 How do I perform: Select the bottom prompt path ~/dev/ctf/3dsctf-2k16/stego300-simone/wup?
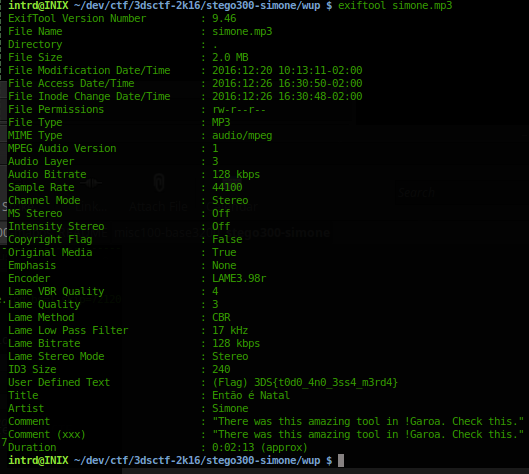tap(197, 461)
